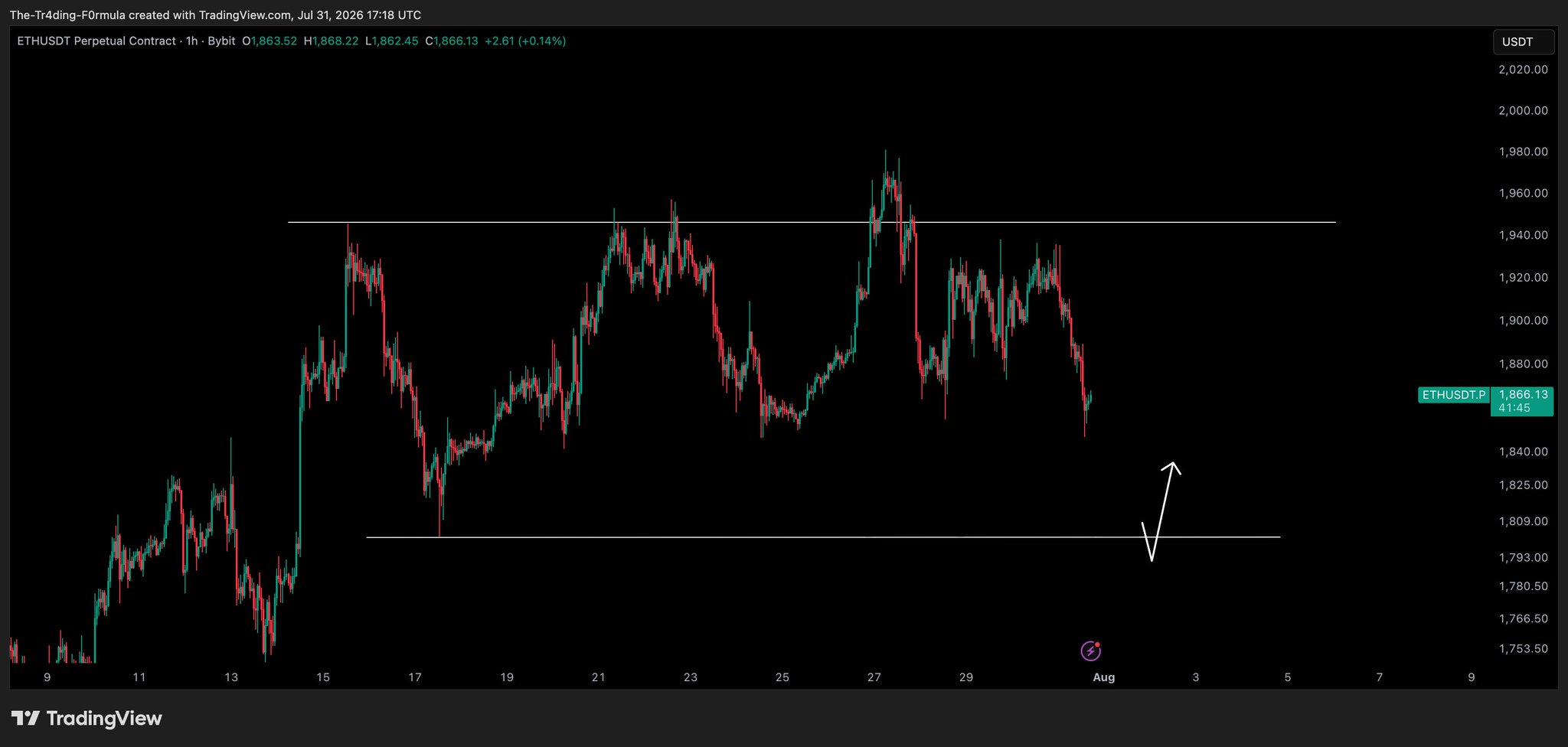Click the 1,780.50 price axis label
This screenshot has height=747, width=1568.
(1523, 586)
